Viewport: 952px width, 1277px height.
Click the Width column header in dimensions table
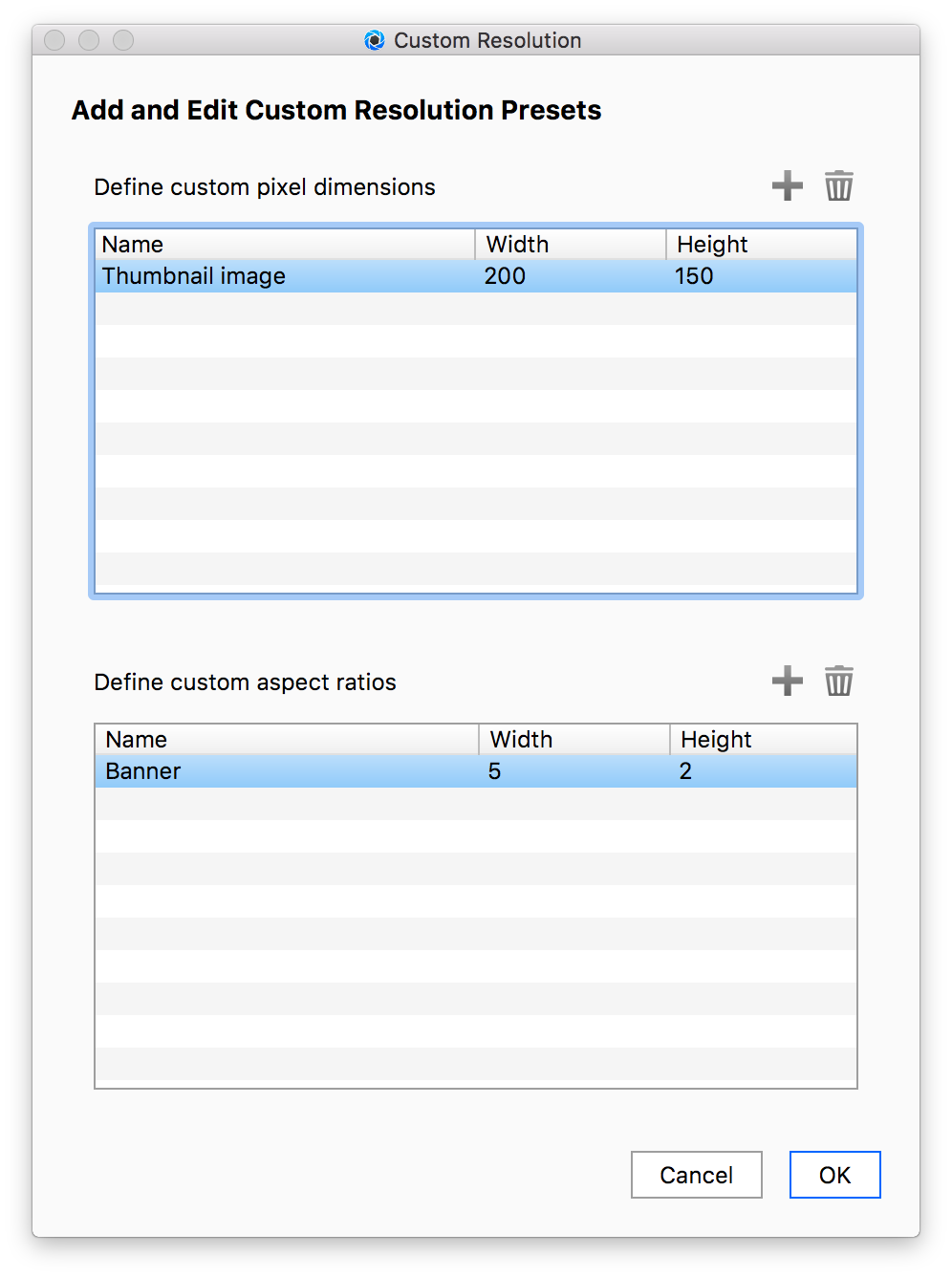click(x=516, y=245)
